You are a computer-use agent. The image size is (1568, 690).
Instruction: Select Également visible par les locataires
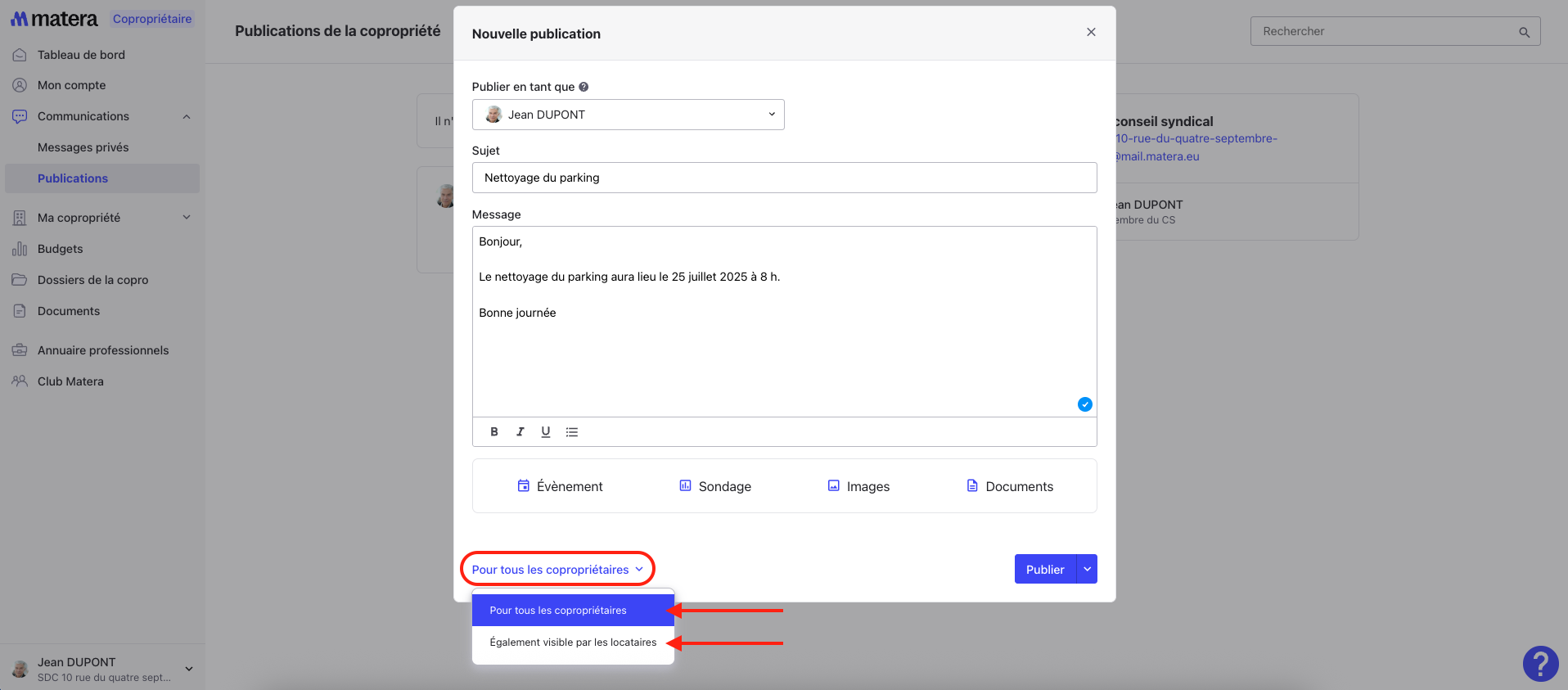click(573, 643)
